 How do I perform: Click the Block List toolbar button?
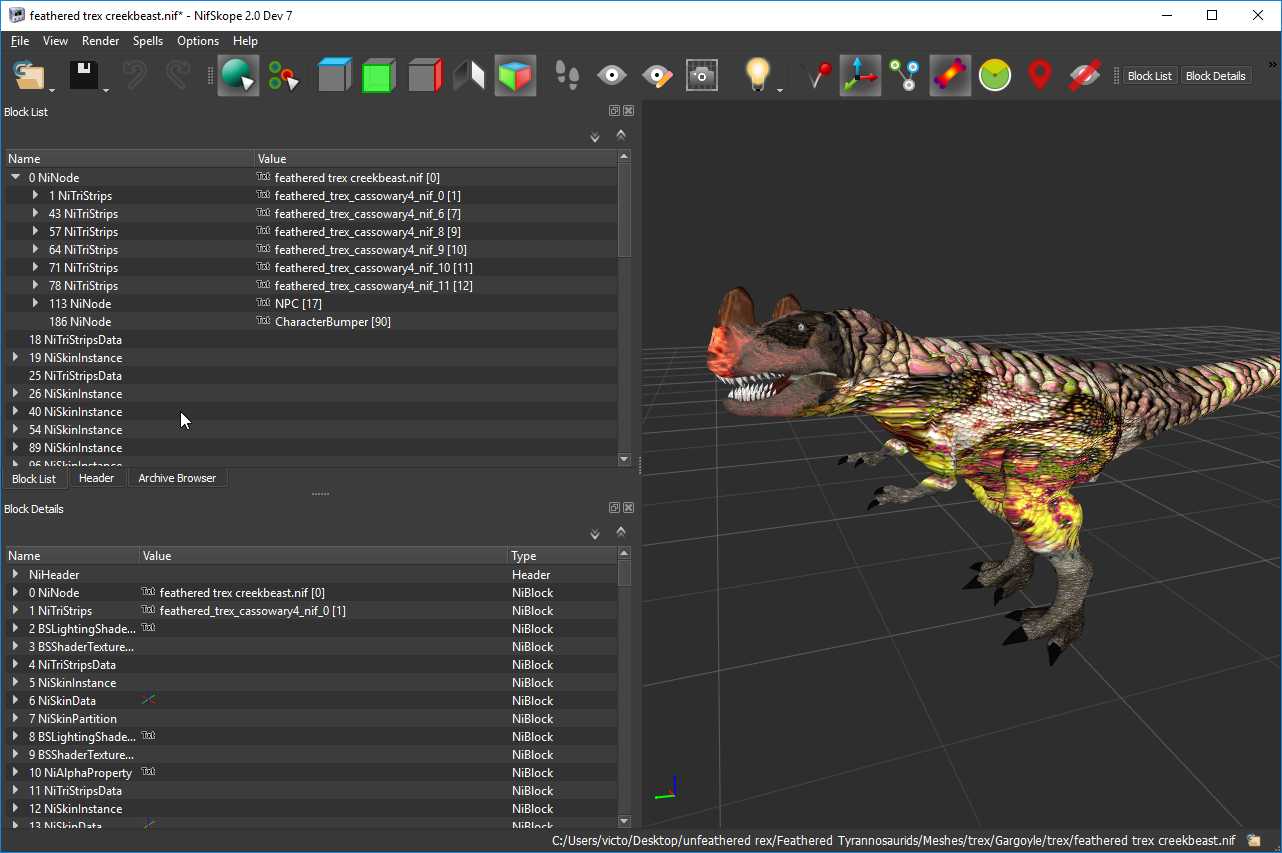[1149, 76]
